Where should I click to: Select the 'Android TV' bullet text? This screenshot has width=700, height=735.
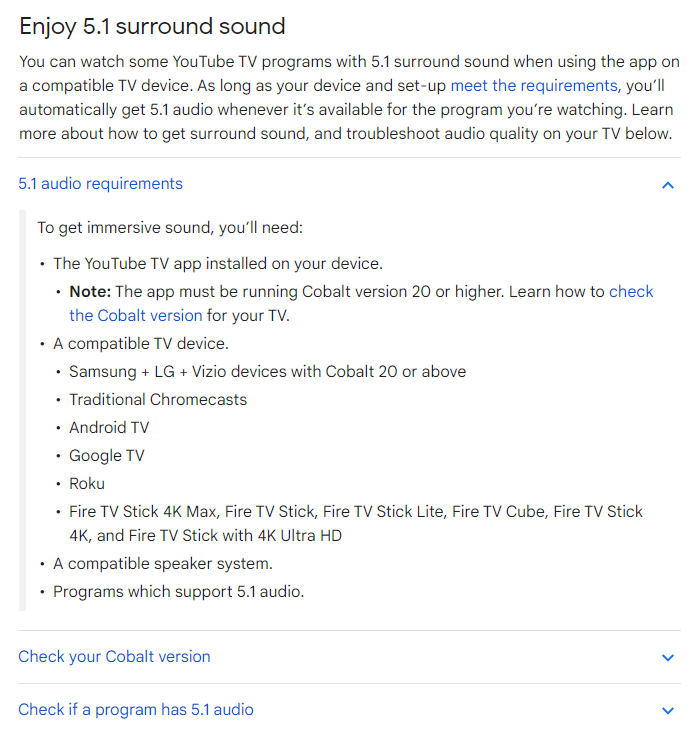tap(109, 428)
